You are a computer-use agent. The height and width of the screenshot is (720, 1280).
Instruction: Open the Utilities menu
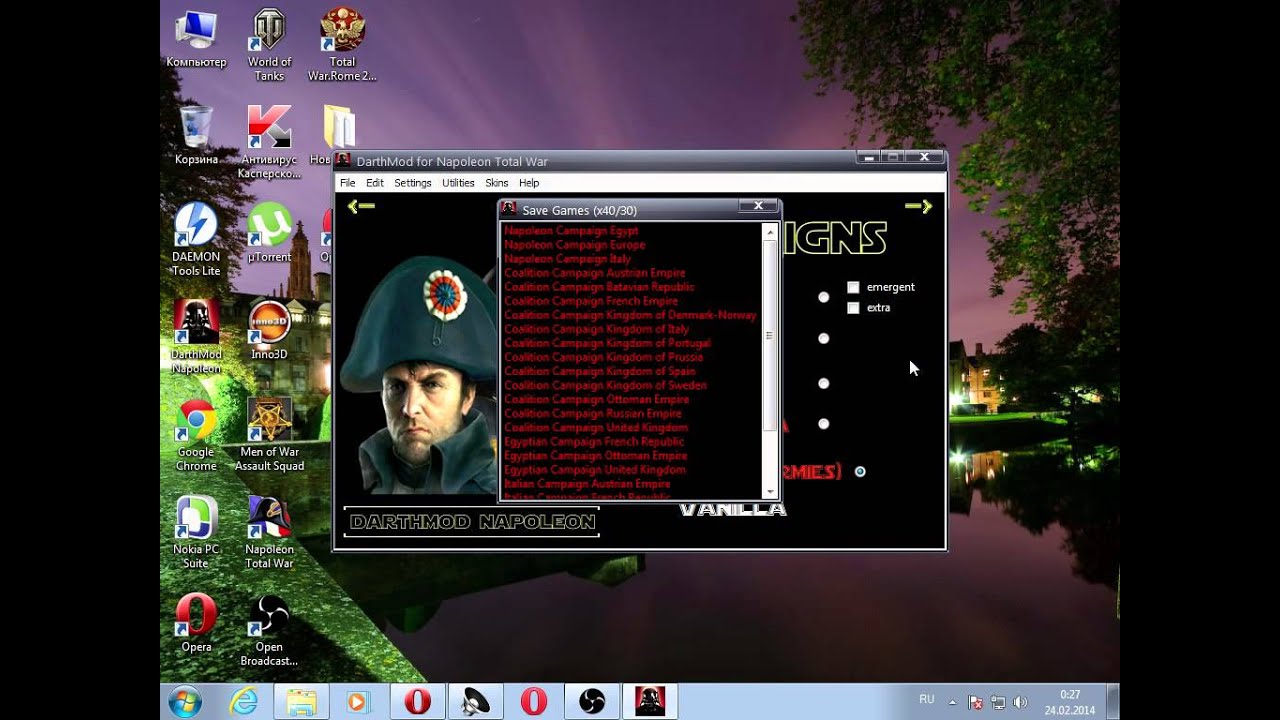click(458, 183)
